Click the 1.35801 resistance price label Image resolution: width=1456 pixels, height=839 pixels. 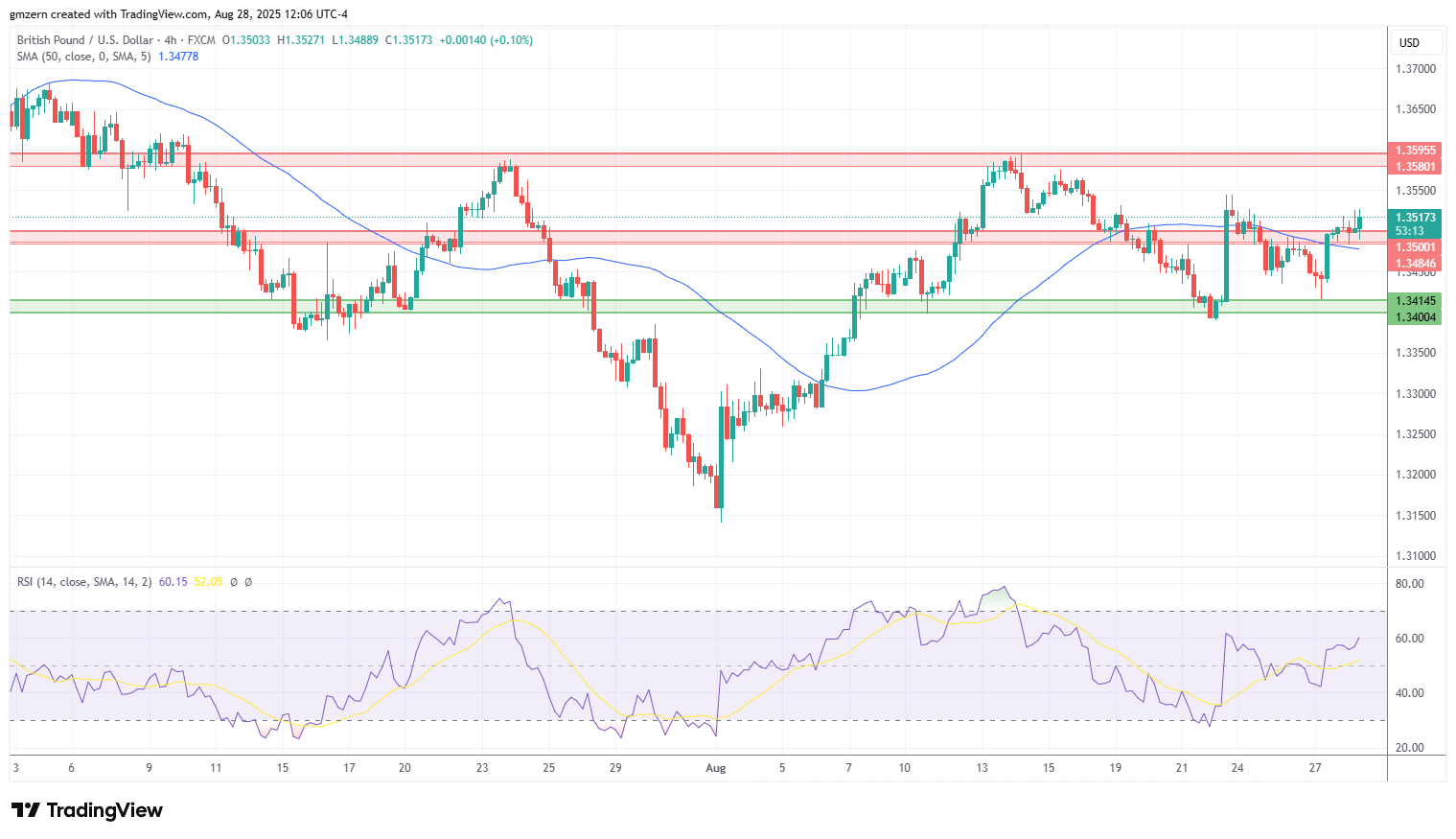pyautogui.click(x=1415, y=167)
